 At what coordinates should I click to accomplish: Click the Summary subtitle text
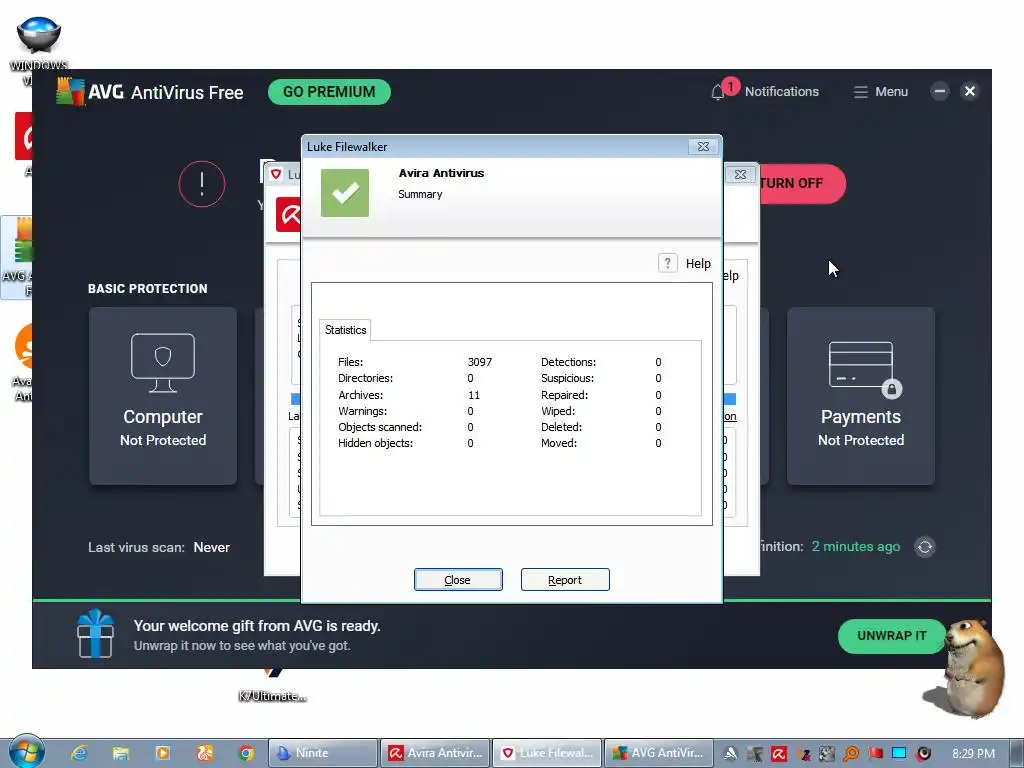(420, 194)
